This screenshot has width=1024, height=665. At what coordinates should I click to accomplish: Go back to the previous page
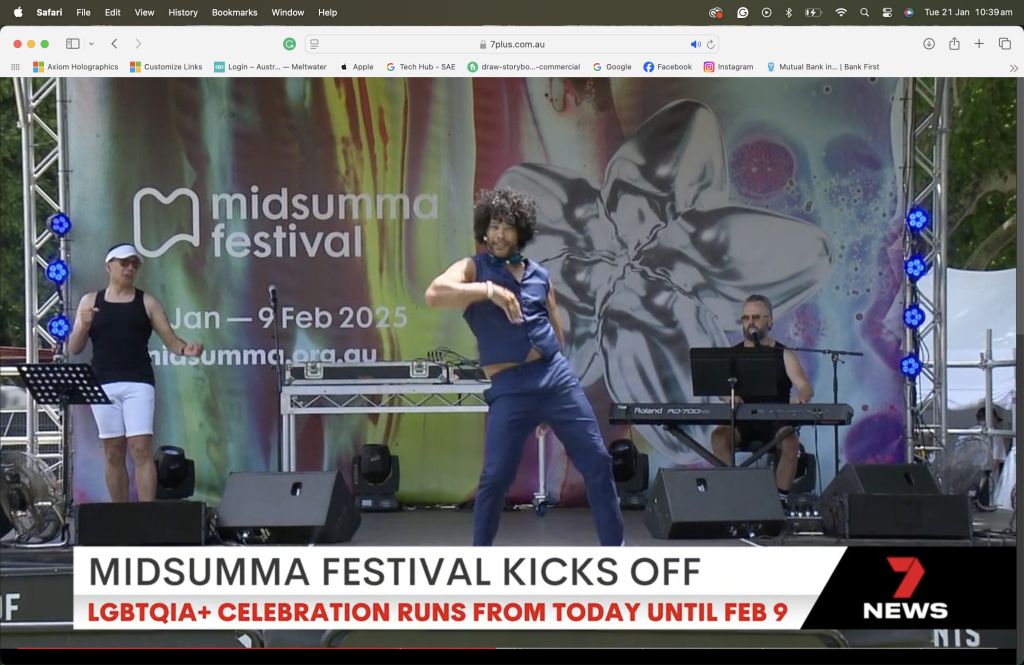coord(114,44)
